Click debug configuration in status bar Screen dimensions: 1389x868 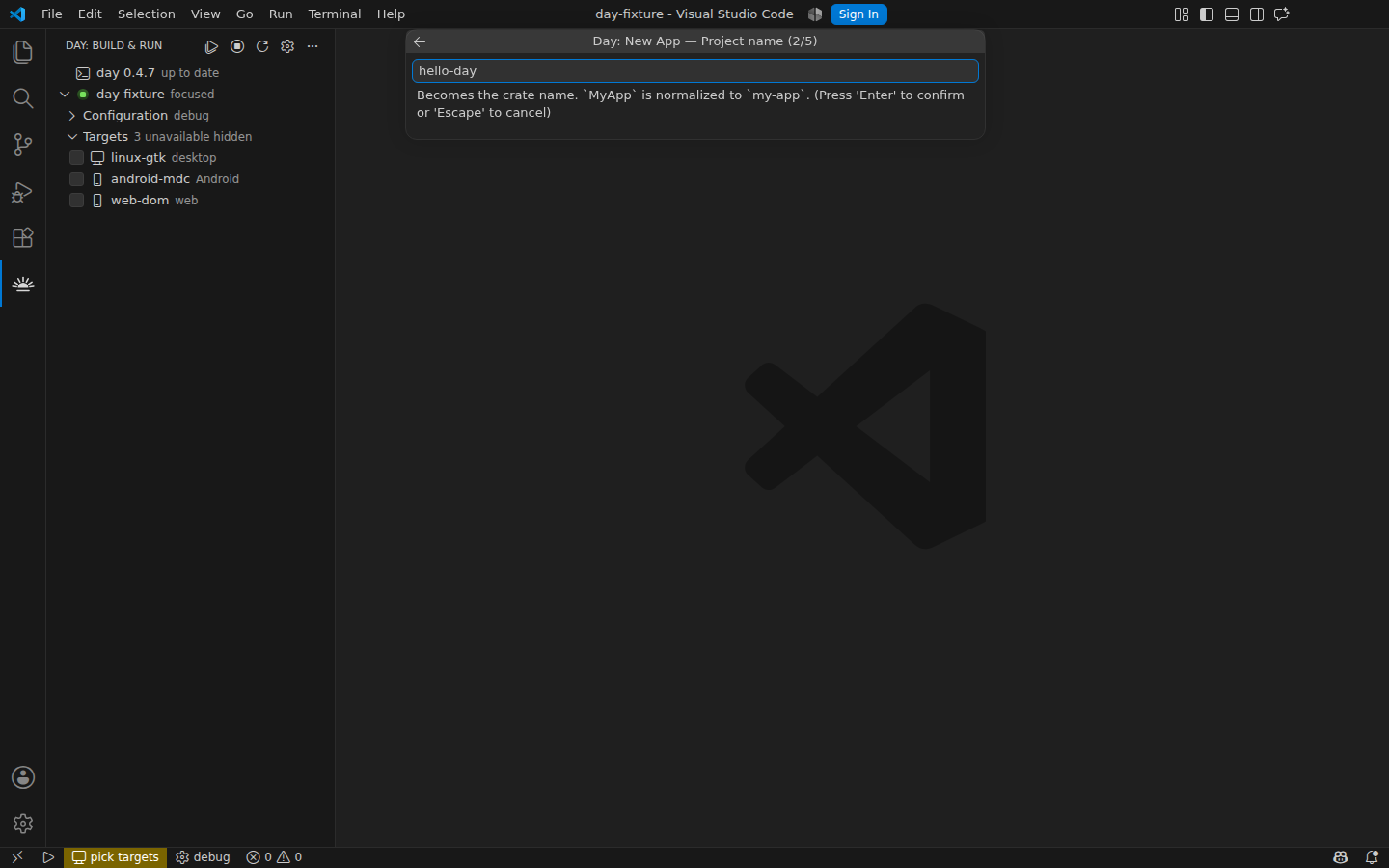[x=203, y=857]
